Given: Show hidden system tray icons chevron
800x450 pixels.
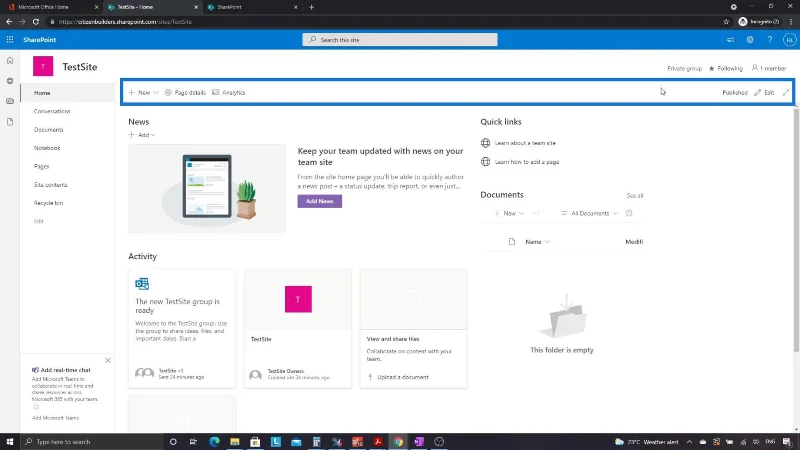Looking at the screenshot, I should pyautogui.click(x=689, y=442).
